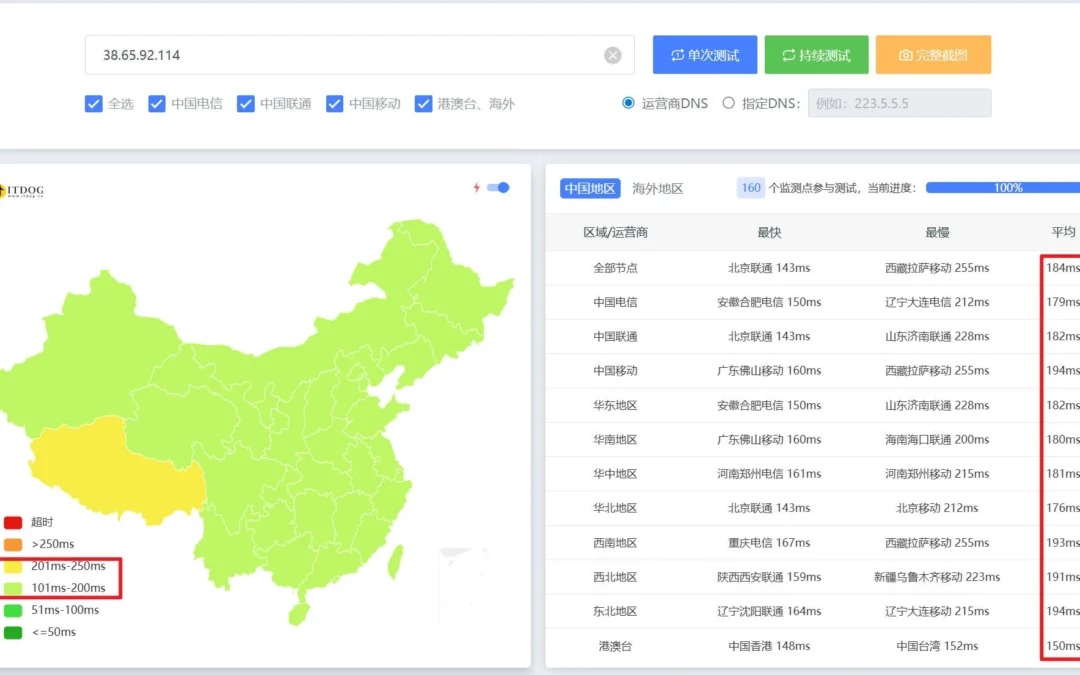
Task: Toggle the 全选 checkbox
Action: point(94,104)
